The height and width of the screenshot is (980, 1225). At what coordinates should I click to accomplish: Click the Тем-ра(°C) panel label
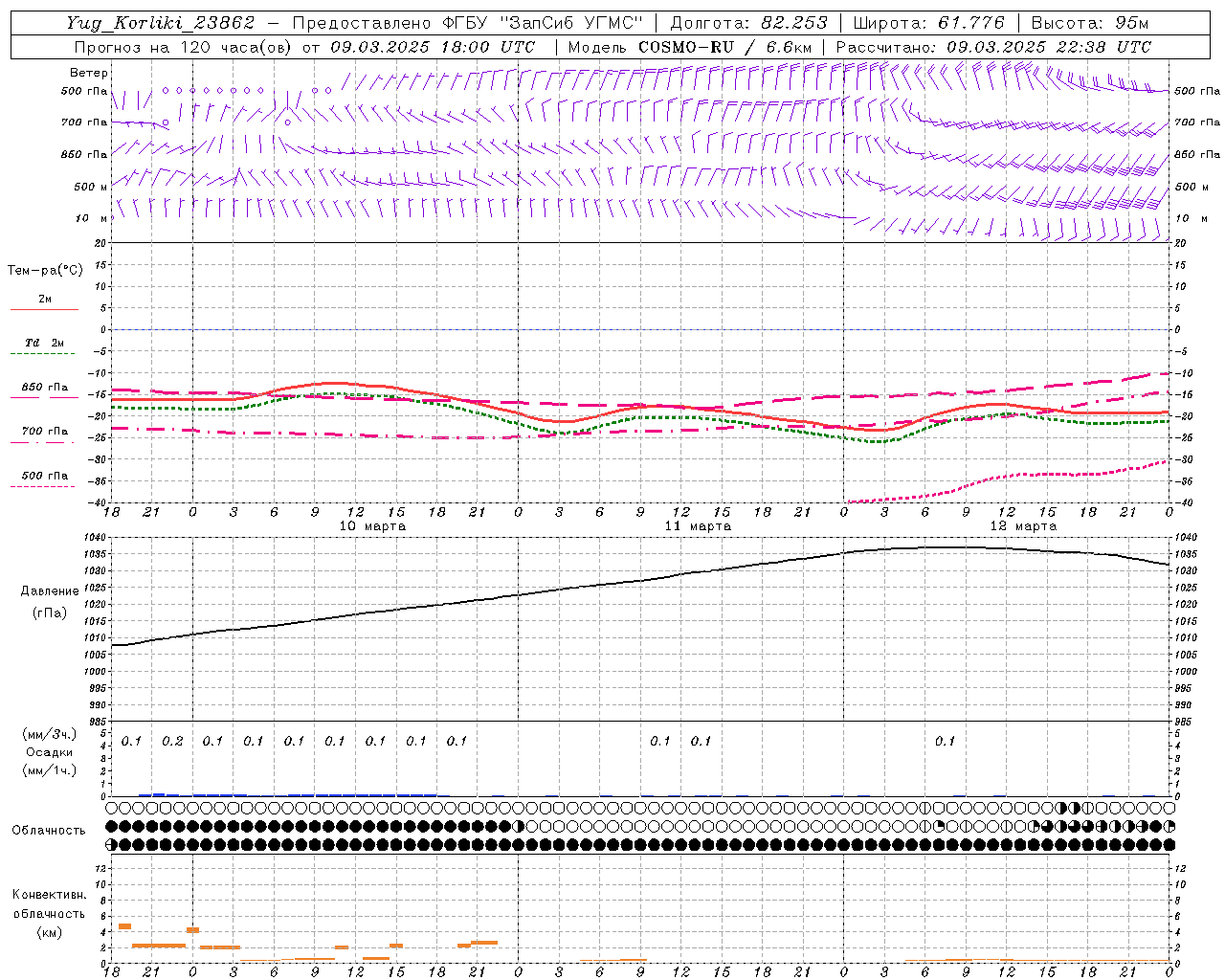[45, 271]
